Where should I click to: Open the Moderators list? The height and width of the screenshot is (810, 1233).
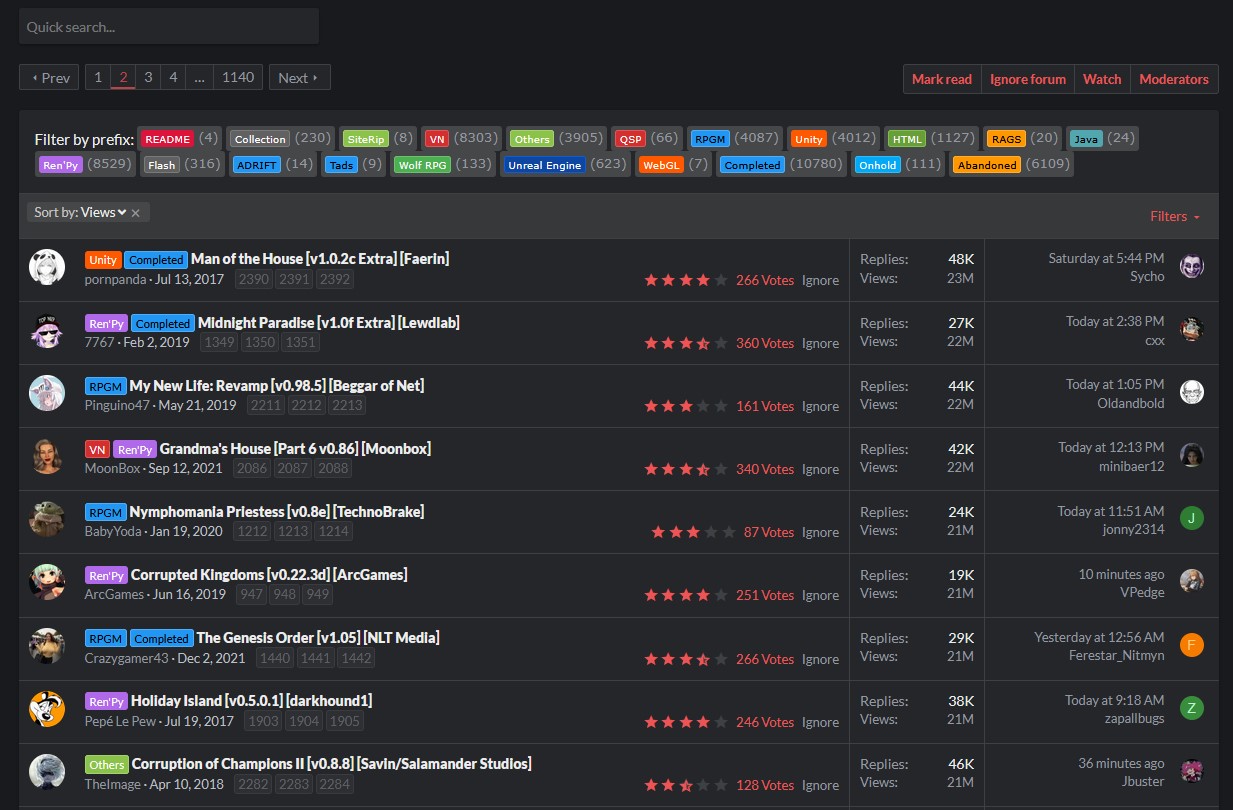coord(1174,79)
